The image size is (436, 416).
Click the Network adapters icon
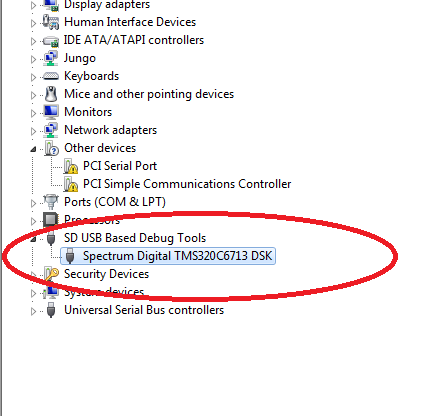tap(51, 130)
